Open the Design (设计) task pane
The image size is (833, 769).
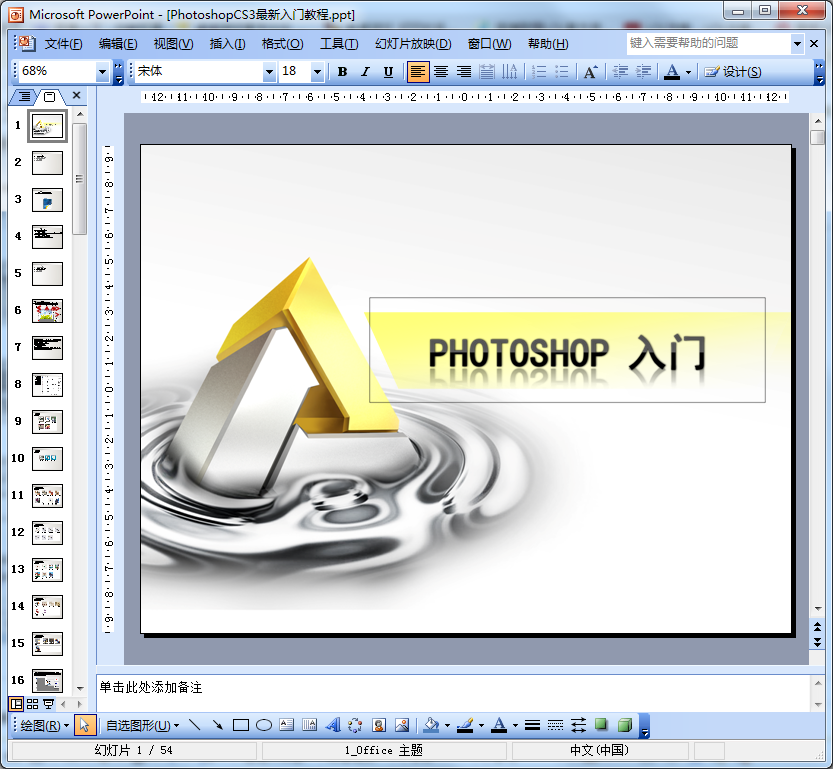[x=733, y=71]
